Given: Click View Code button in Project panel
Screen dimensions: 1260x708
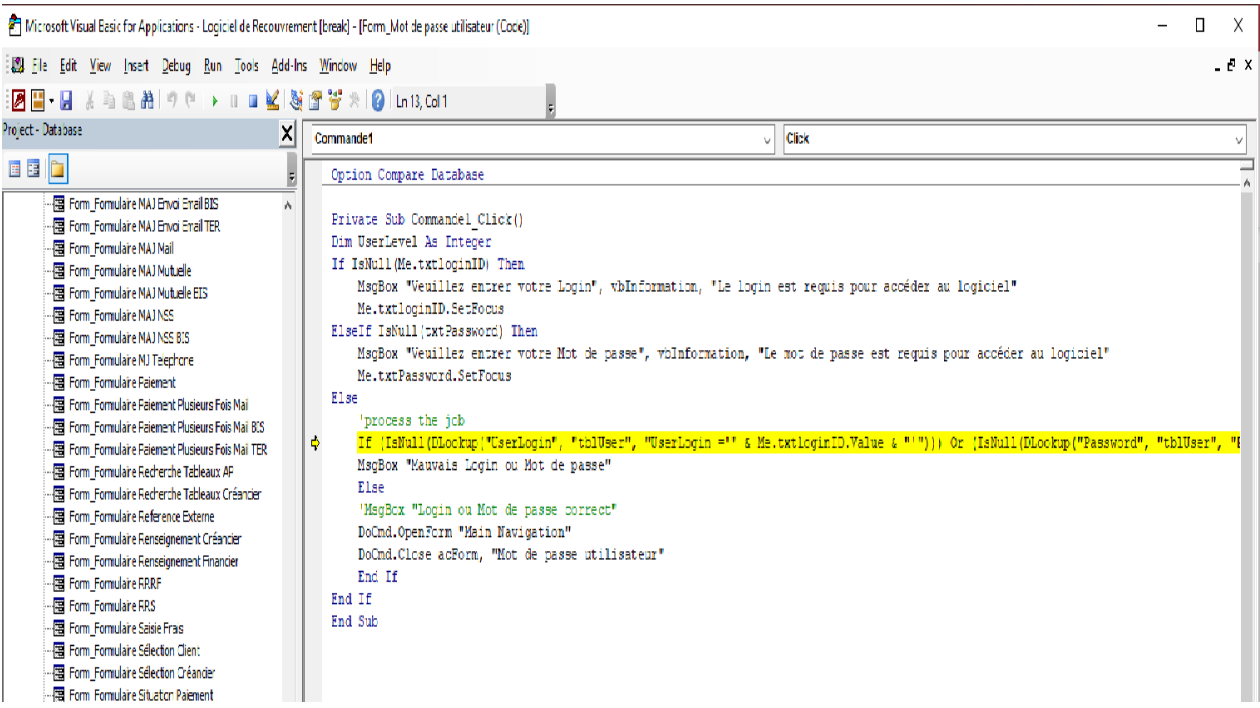Looking at the screenshot, I should click(15, 169).
